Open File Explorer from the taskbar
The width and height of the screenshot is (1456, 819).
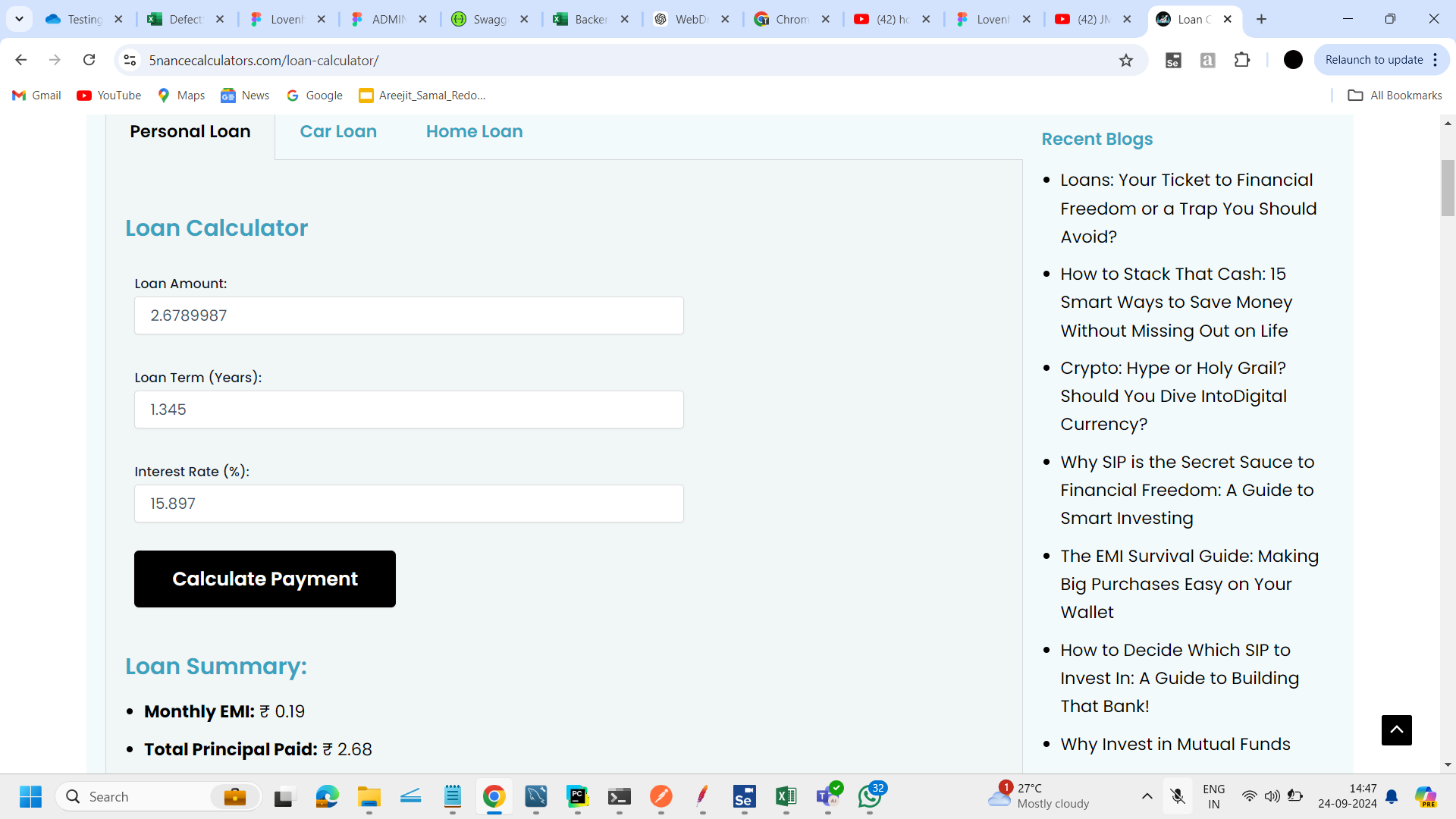pyautogui.click(x=369, y=796)
